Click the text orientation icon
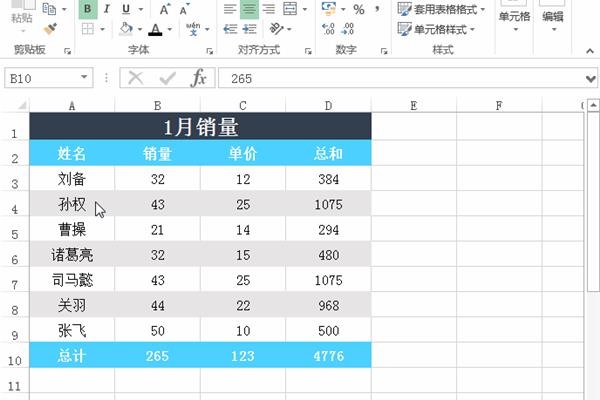Viewport: 600px width, 400px height. 276,29
